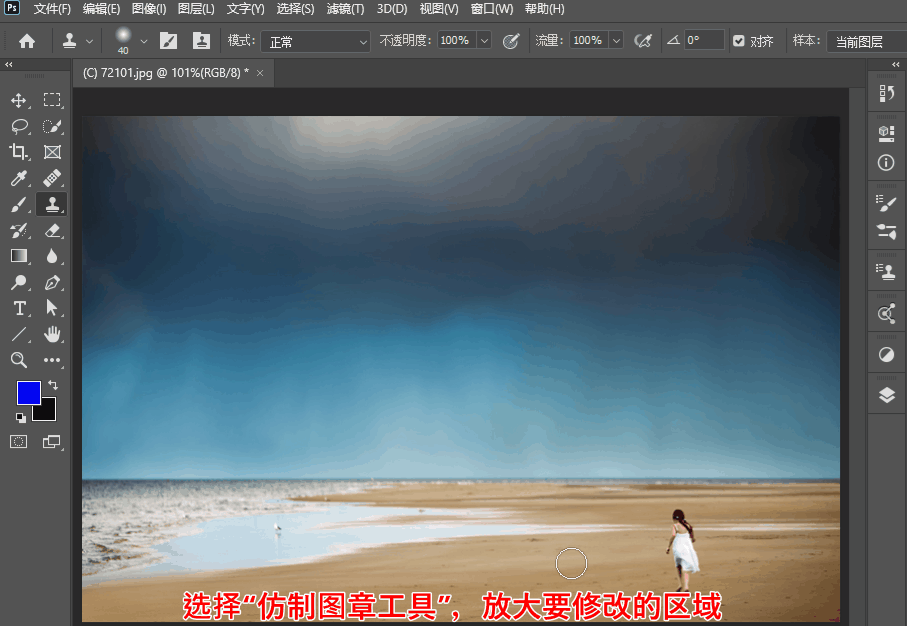The width and height of the screenshot is (907, 626).
Task: Open the 编辑(E) menu
Action: tap(101, 9)
